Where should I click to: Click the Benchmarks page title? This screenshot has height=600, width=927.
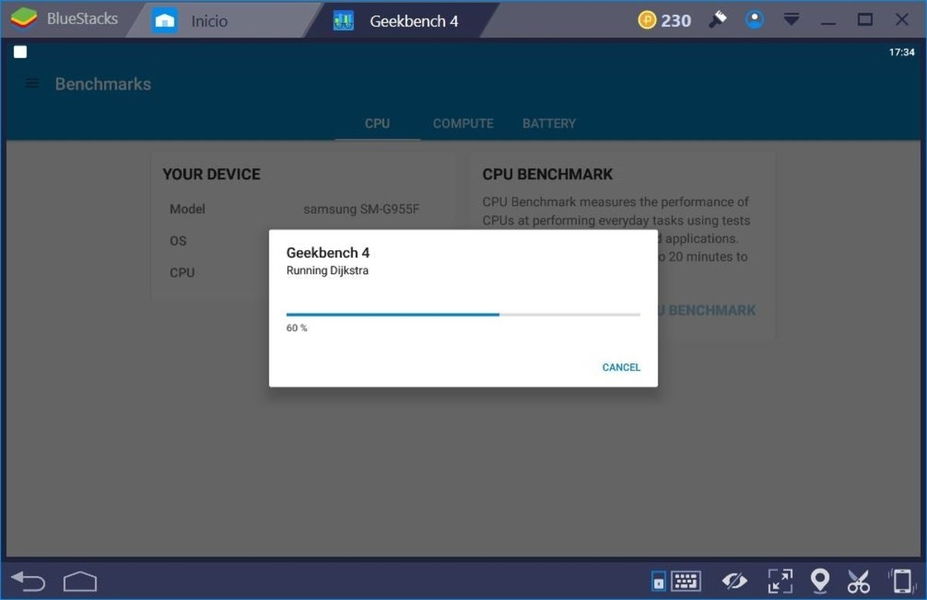click(103, 84)
